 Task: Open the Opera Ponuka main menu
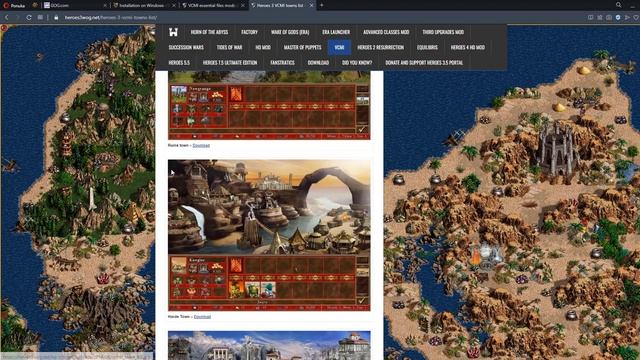(13, 5)
